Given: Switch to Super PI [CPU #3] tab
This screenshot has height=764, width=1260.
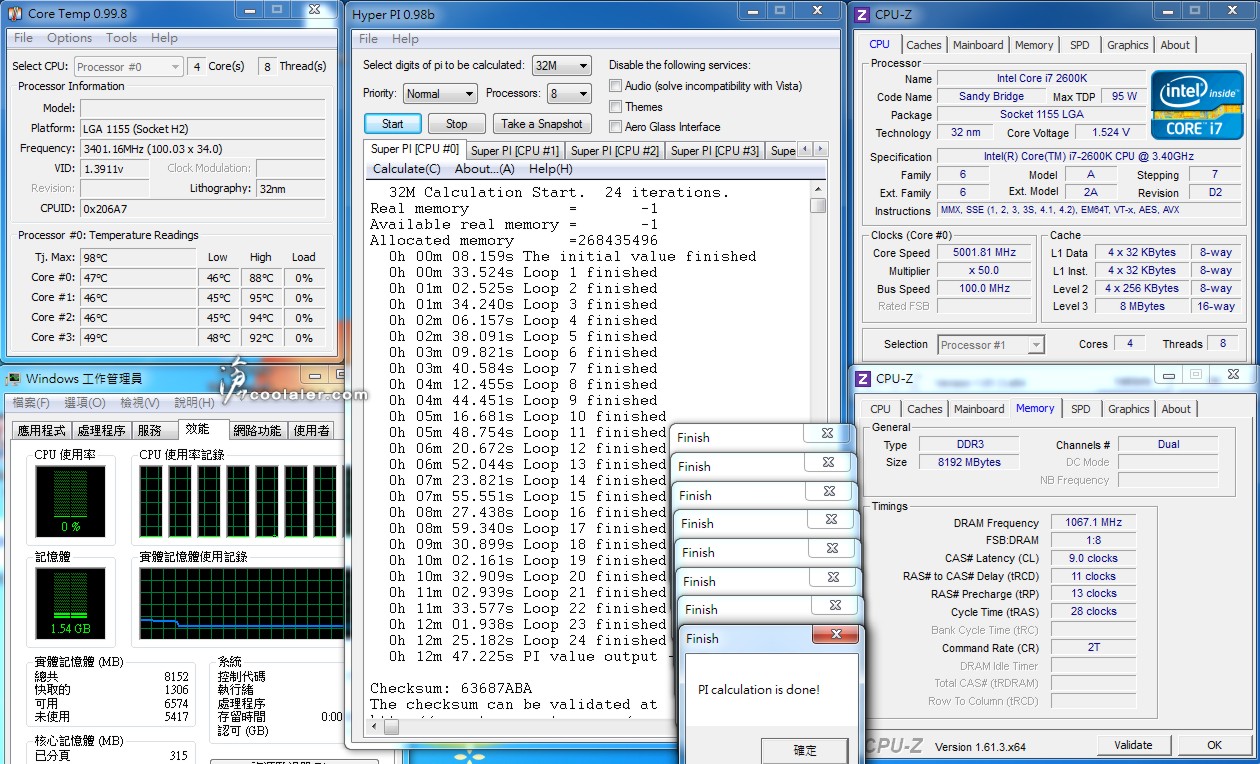Looking at the screenshot, I should click(715, 151).
